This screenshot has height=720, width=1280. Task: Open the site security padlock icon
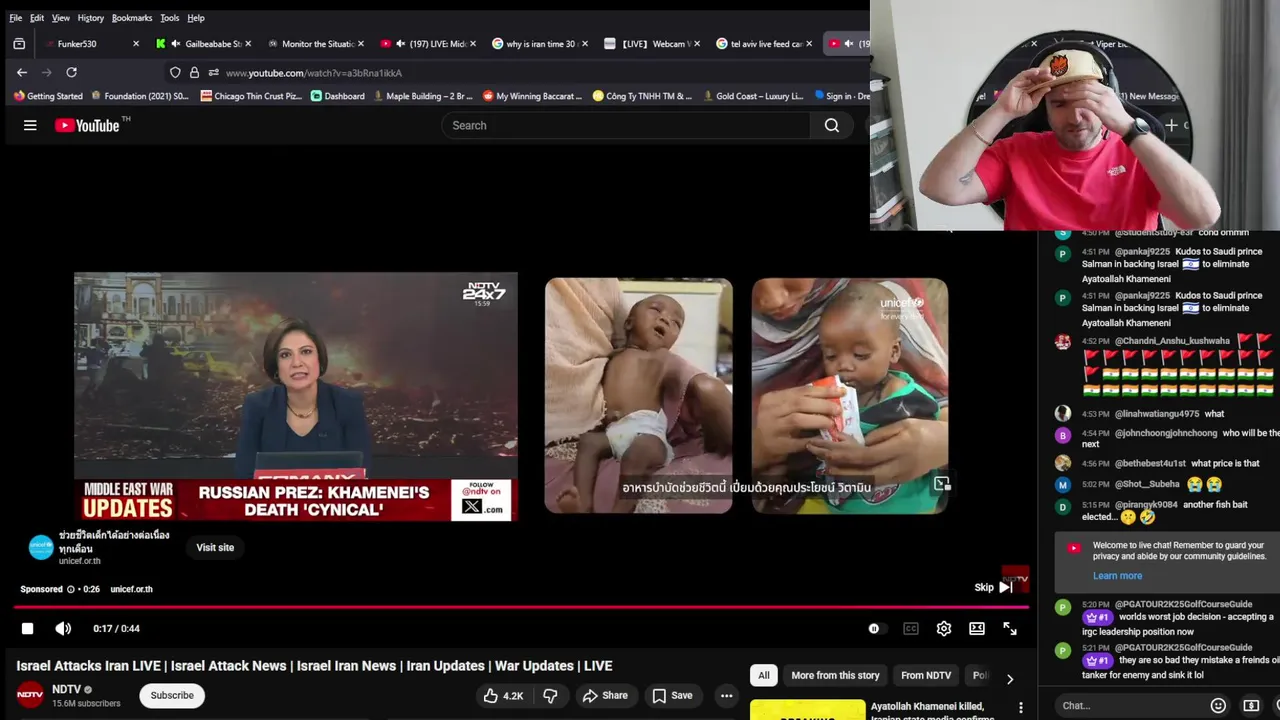194,73
